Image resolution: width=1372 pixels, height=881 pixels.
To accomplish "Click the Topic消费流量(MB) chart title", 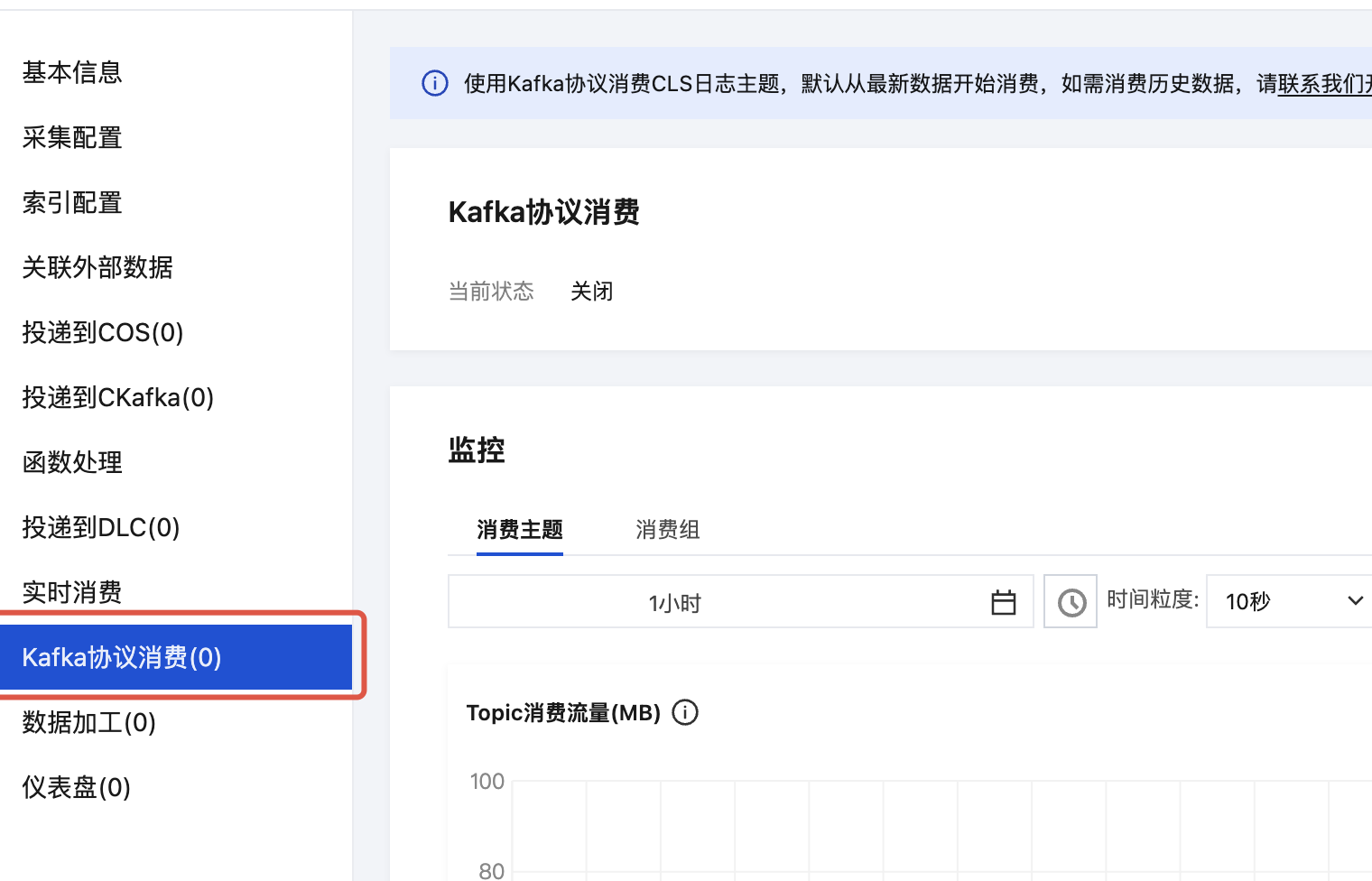I will click(564, 713).
